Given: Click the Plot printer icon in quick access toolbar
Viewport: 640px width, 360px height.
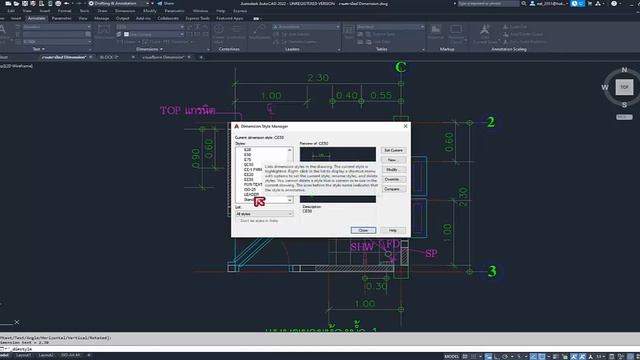Looking at the screenshot, I should pos(58,3).
